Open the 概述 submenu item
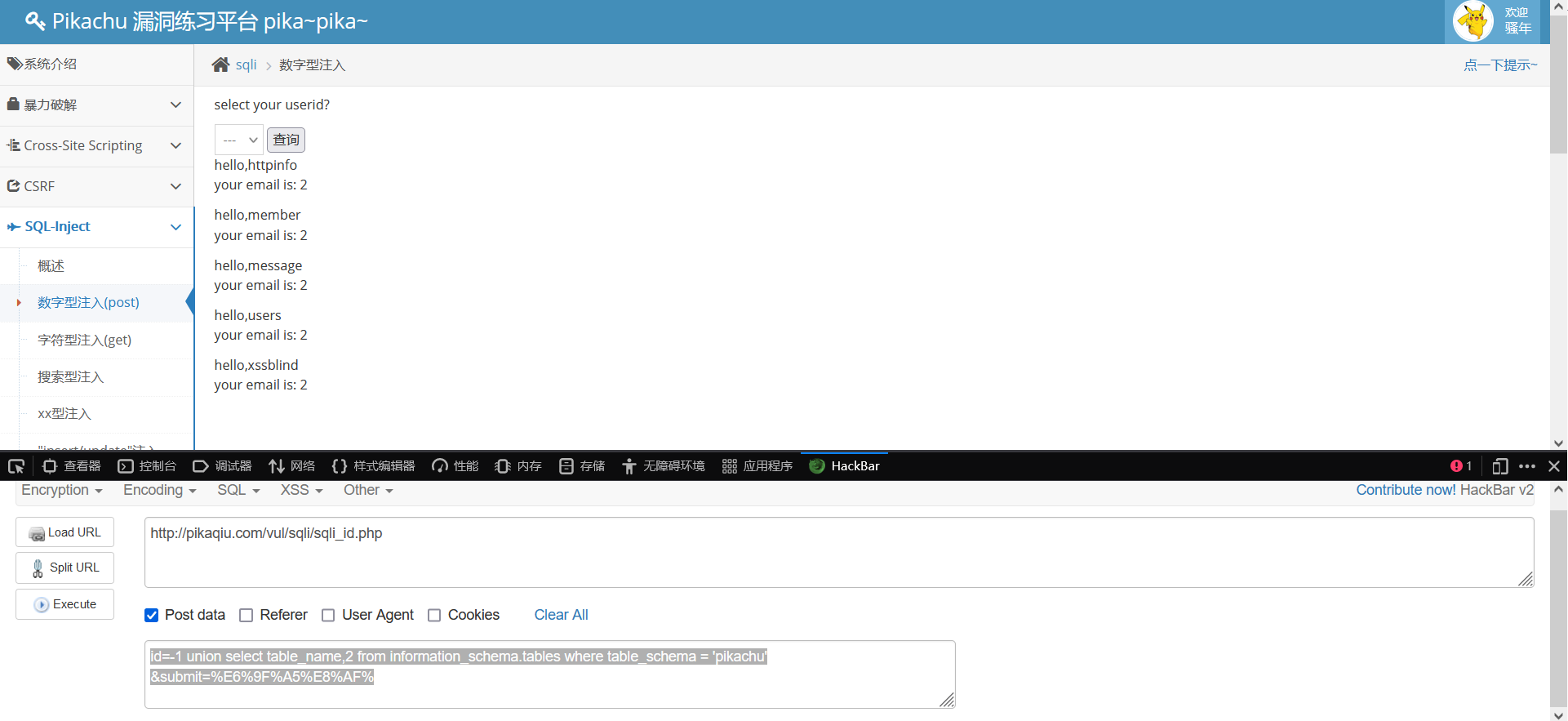The image size is (1568, 721). pos(51,266)
